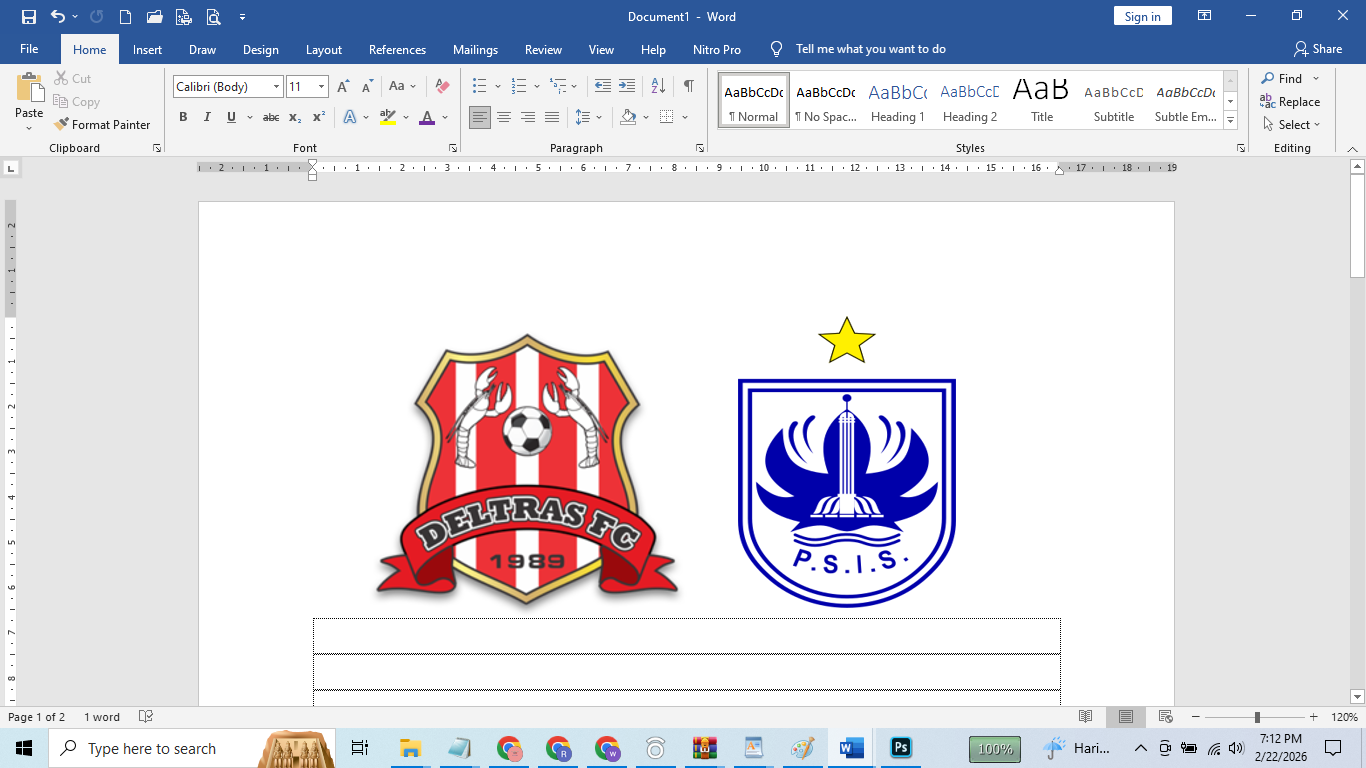Image resolution: width=1366 pixels, height=768 pixels.
Task: Apply borders to the selection
Action: pos(667,117)
